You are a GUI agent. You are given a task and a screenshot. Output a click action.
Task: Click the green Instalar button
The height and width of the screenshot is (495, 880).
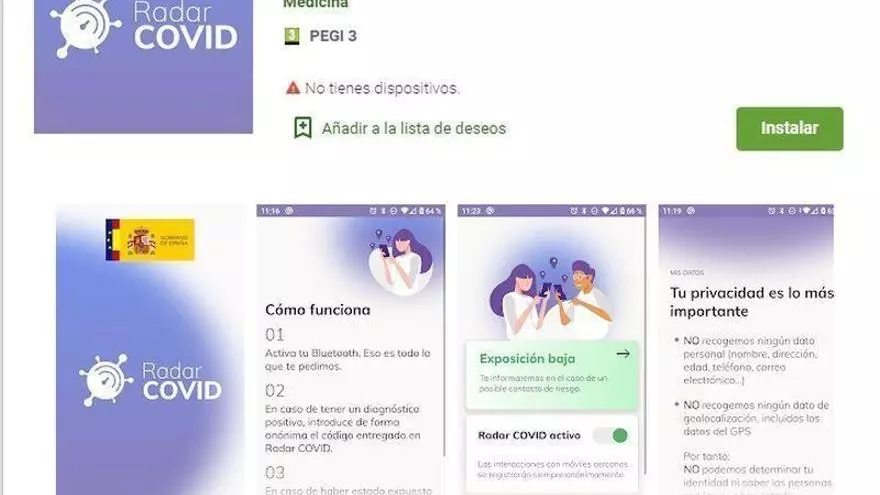tap(789, 129)
